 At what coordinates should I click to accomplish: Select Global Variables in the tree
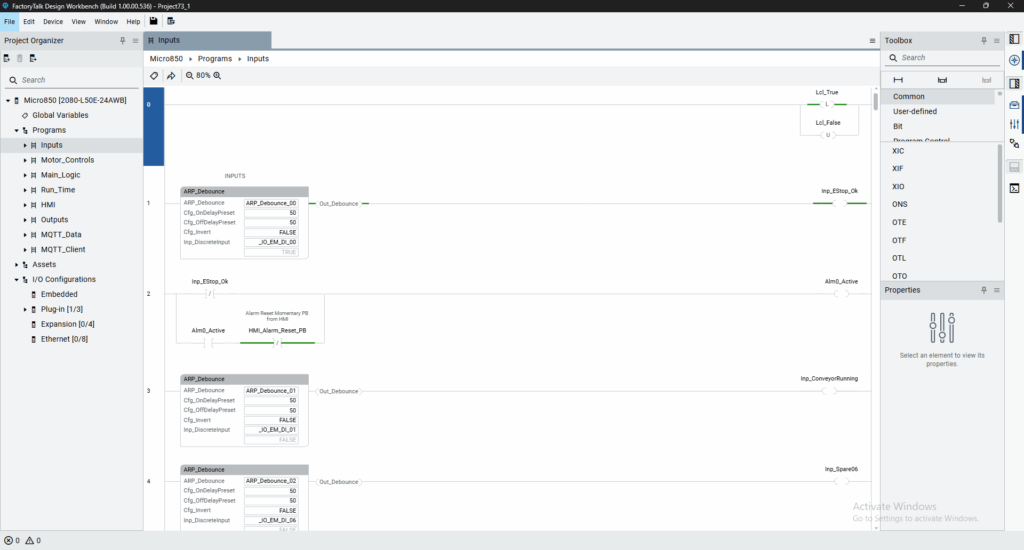pos(60,116)
